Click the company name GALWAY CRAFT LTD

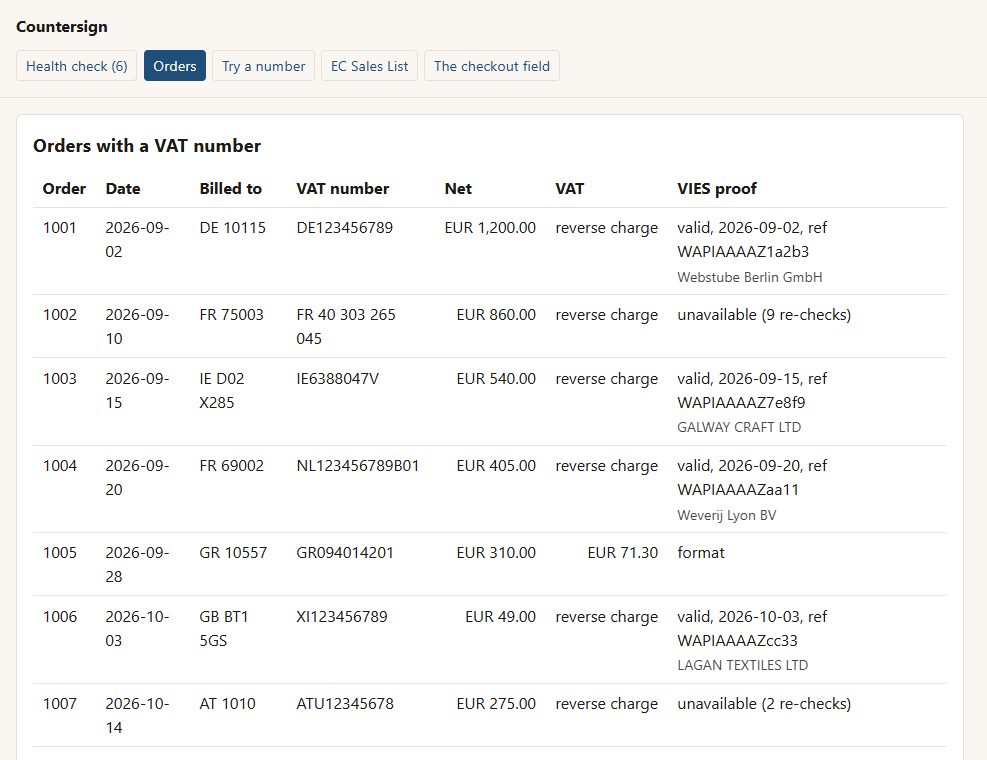point(739,427)
